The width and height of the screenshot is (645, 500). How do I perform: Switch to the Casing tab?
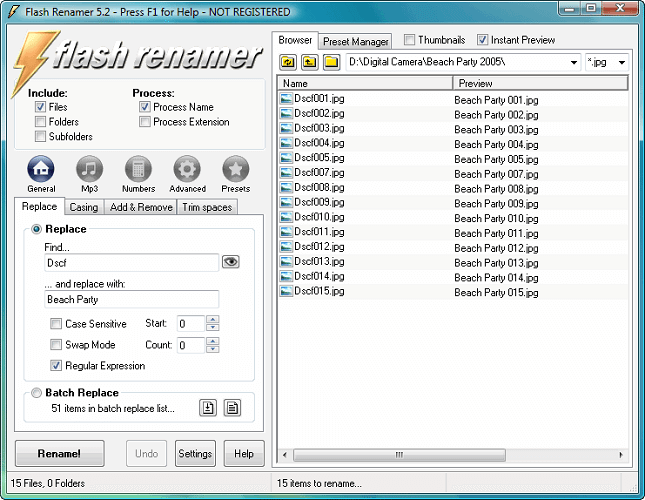83,208
